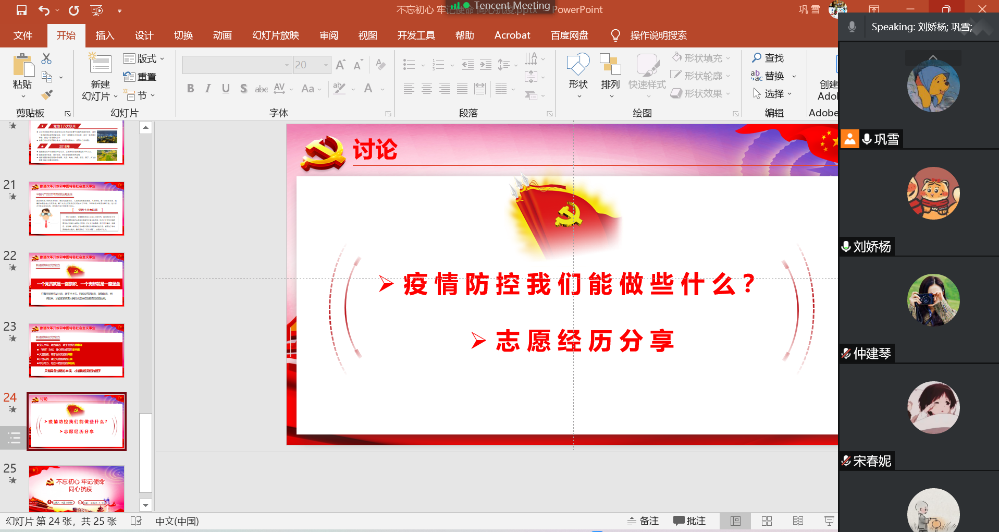999x532 pixels.
Task: Open the Shapes (形状) gallery
Action: point(578,71)
